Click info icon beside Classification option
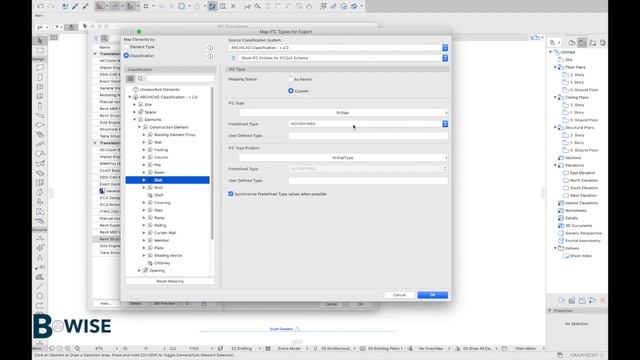The image size is (640, 360). [210, 57]
